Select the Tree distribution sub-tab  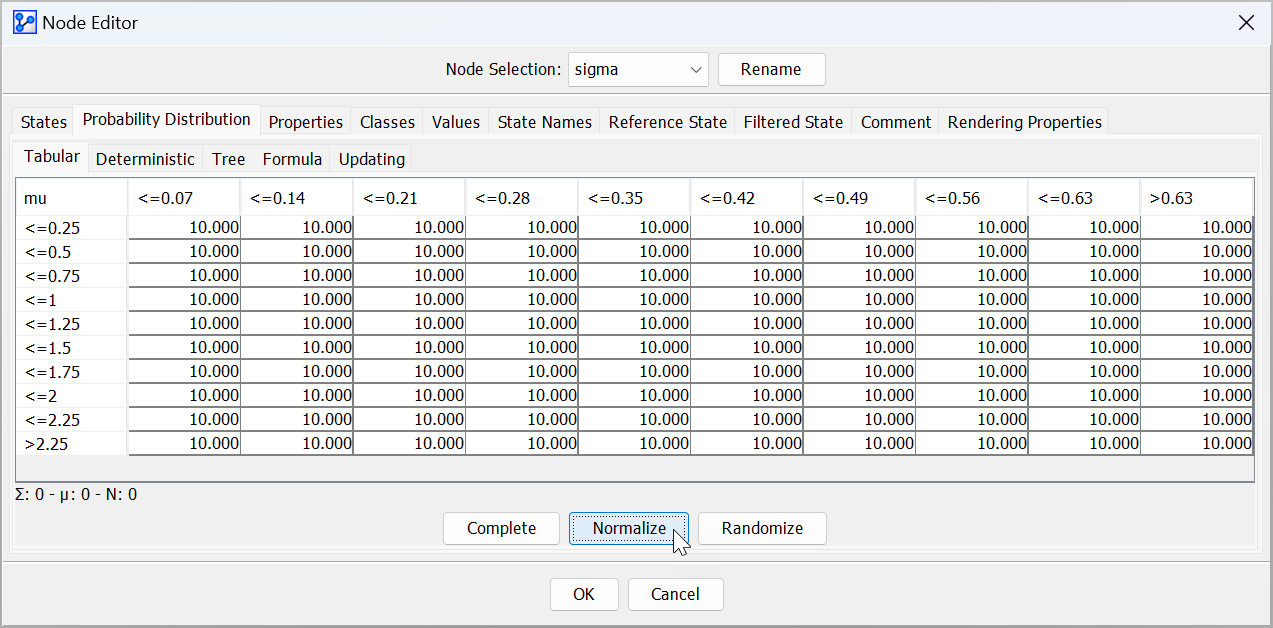tap(228, 159)
